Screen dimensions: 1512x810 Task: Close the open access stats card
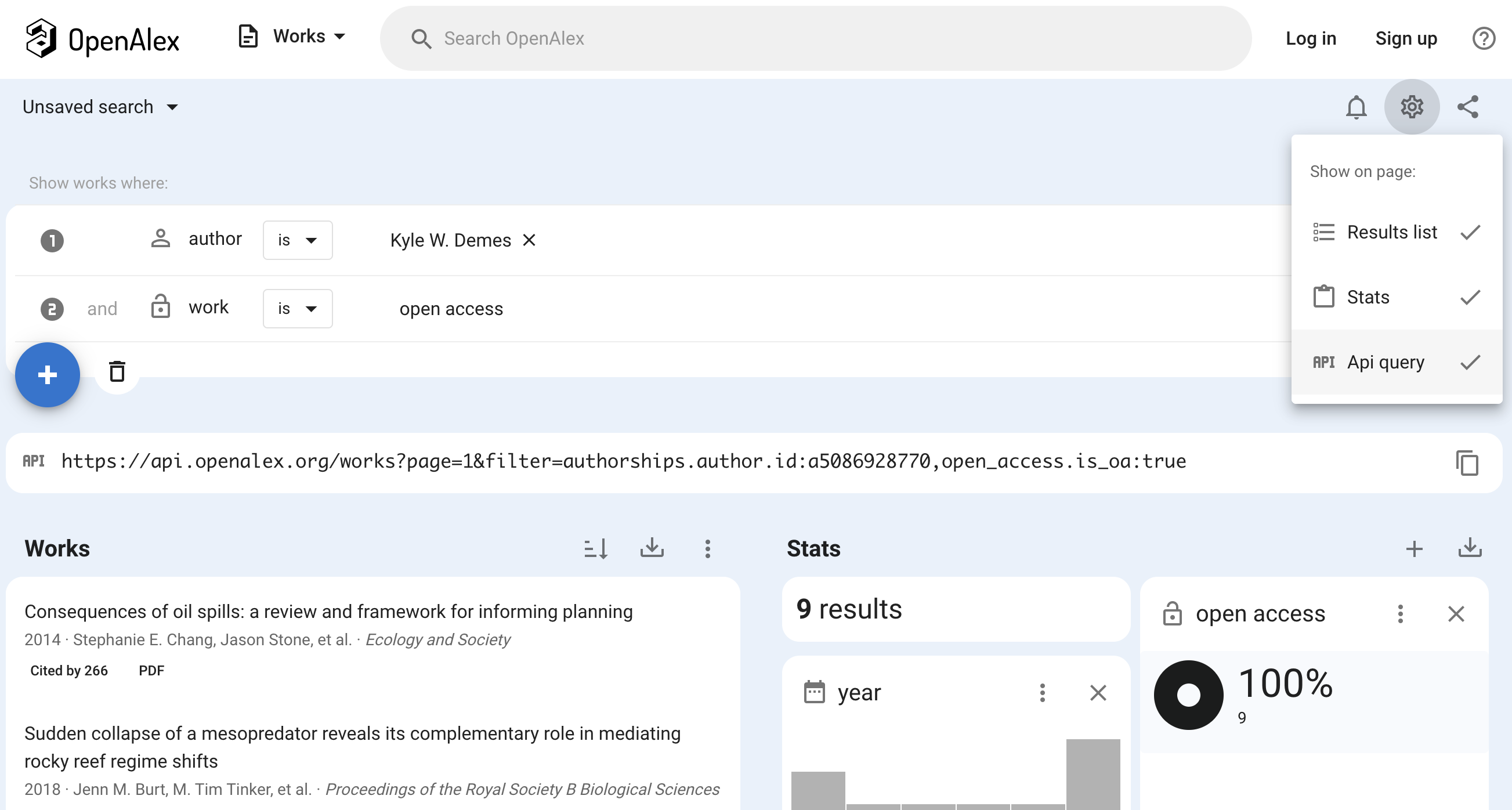1456,614
